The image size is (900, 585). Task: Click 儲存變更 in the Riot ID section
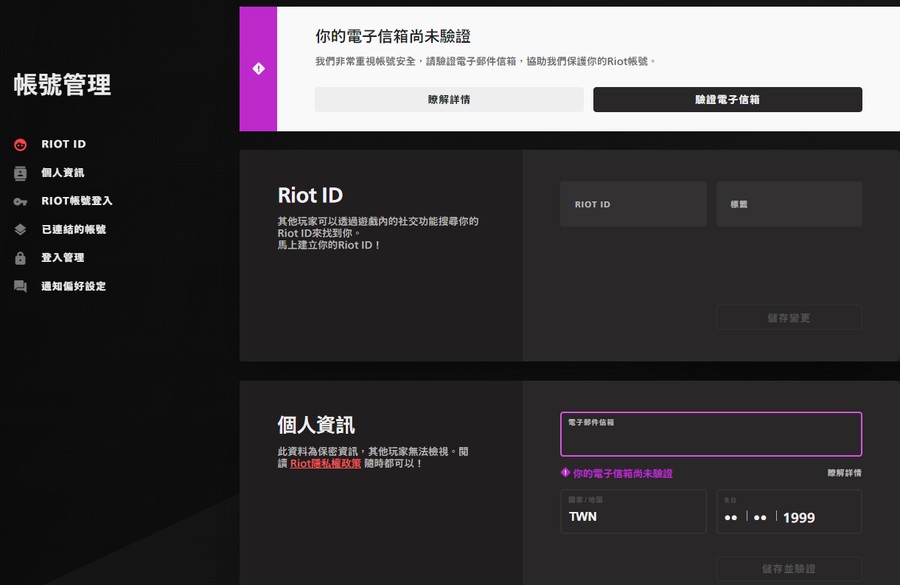click(789, 317)
